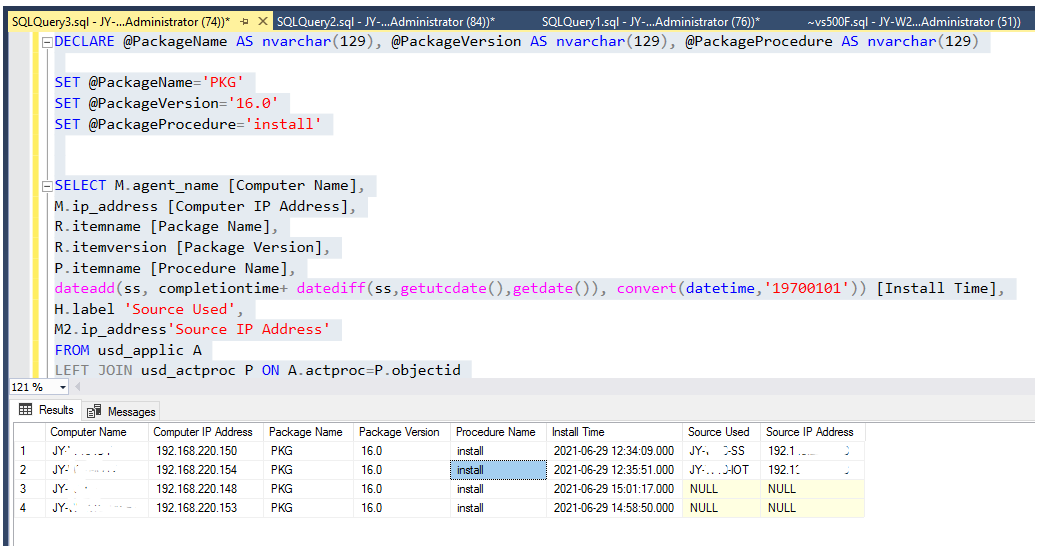
Task: Pin the SQLQuery3.sql tab
Action: [x=246, y=21]
